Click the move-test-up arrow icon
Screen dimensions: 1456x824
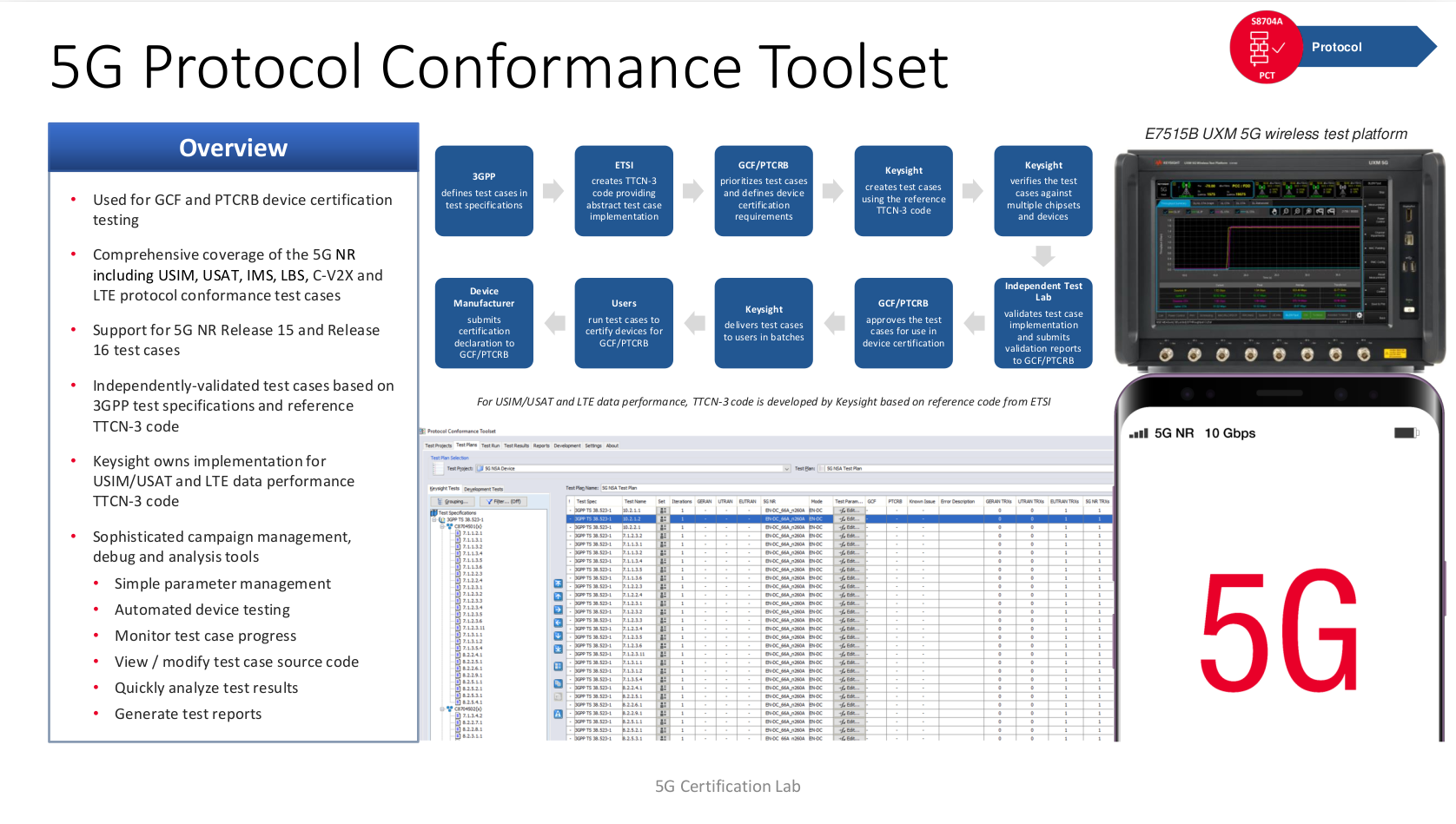[x=557, y=597]
